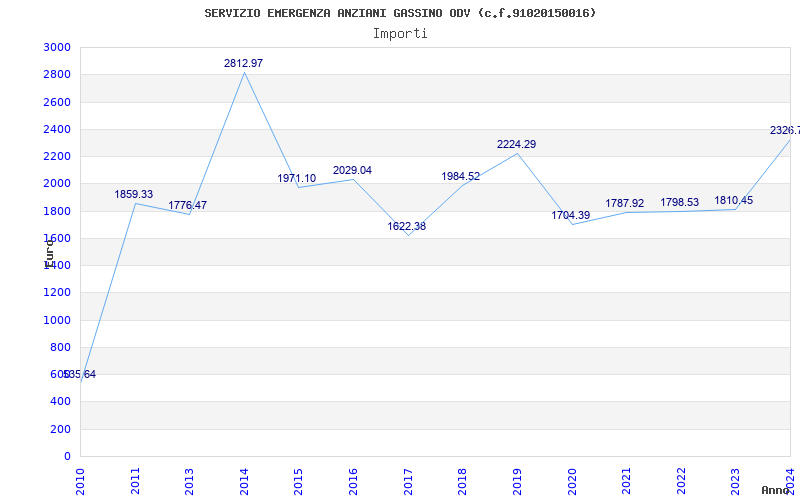Click the chart title SERVIZIO EMERGENZA ANZIANI GASSINO ODV

point(400,13)
